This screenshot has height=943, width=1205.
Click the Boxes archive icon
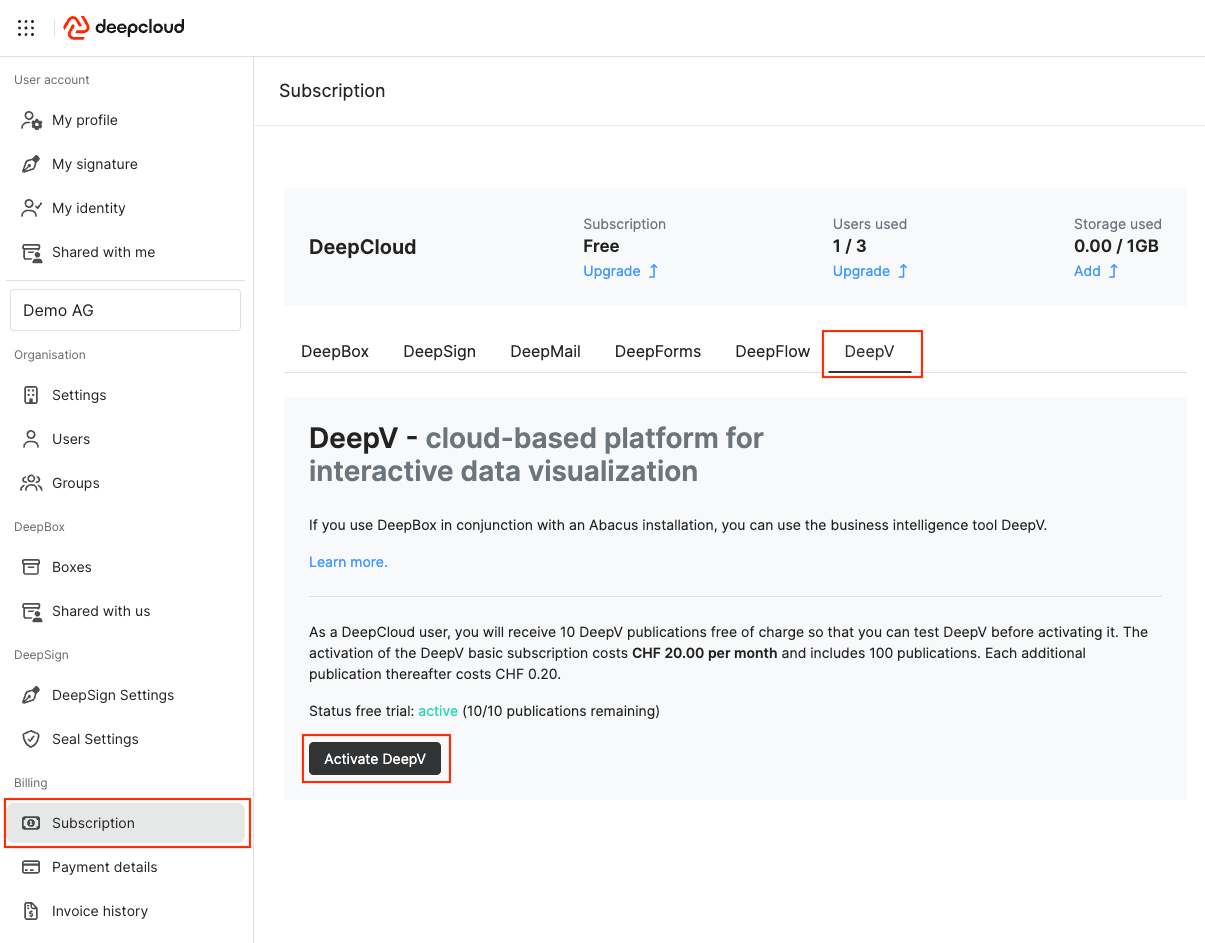(32, 567)
